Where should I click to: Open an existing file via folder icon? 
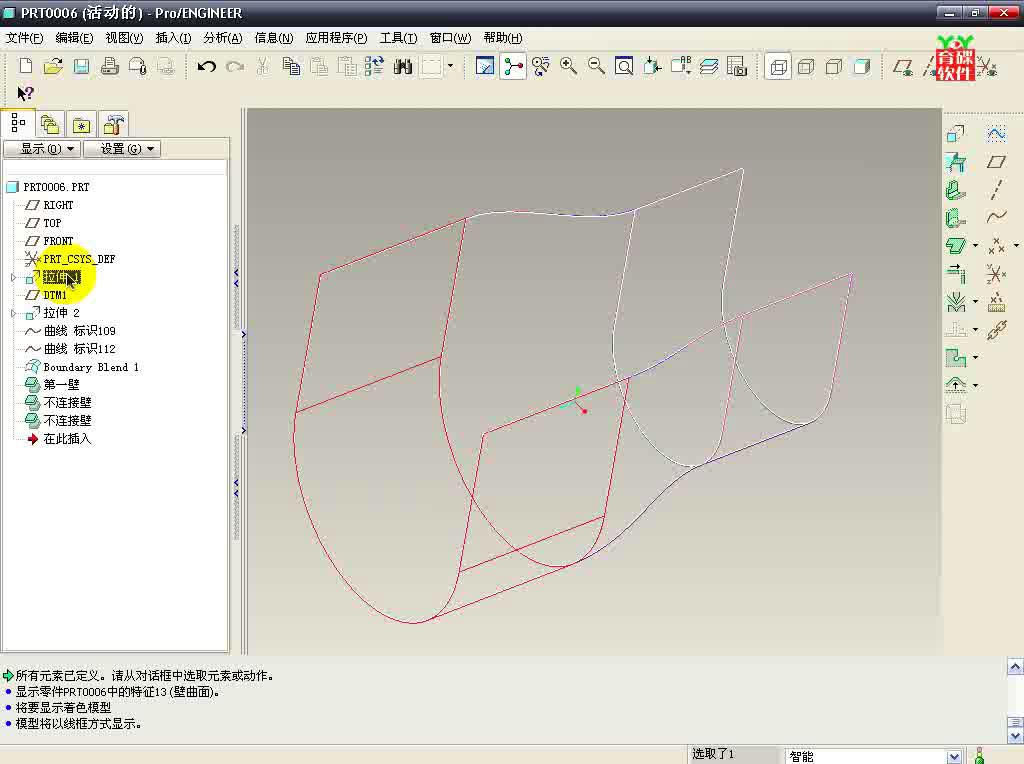coord(54,66)
